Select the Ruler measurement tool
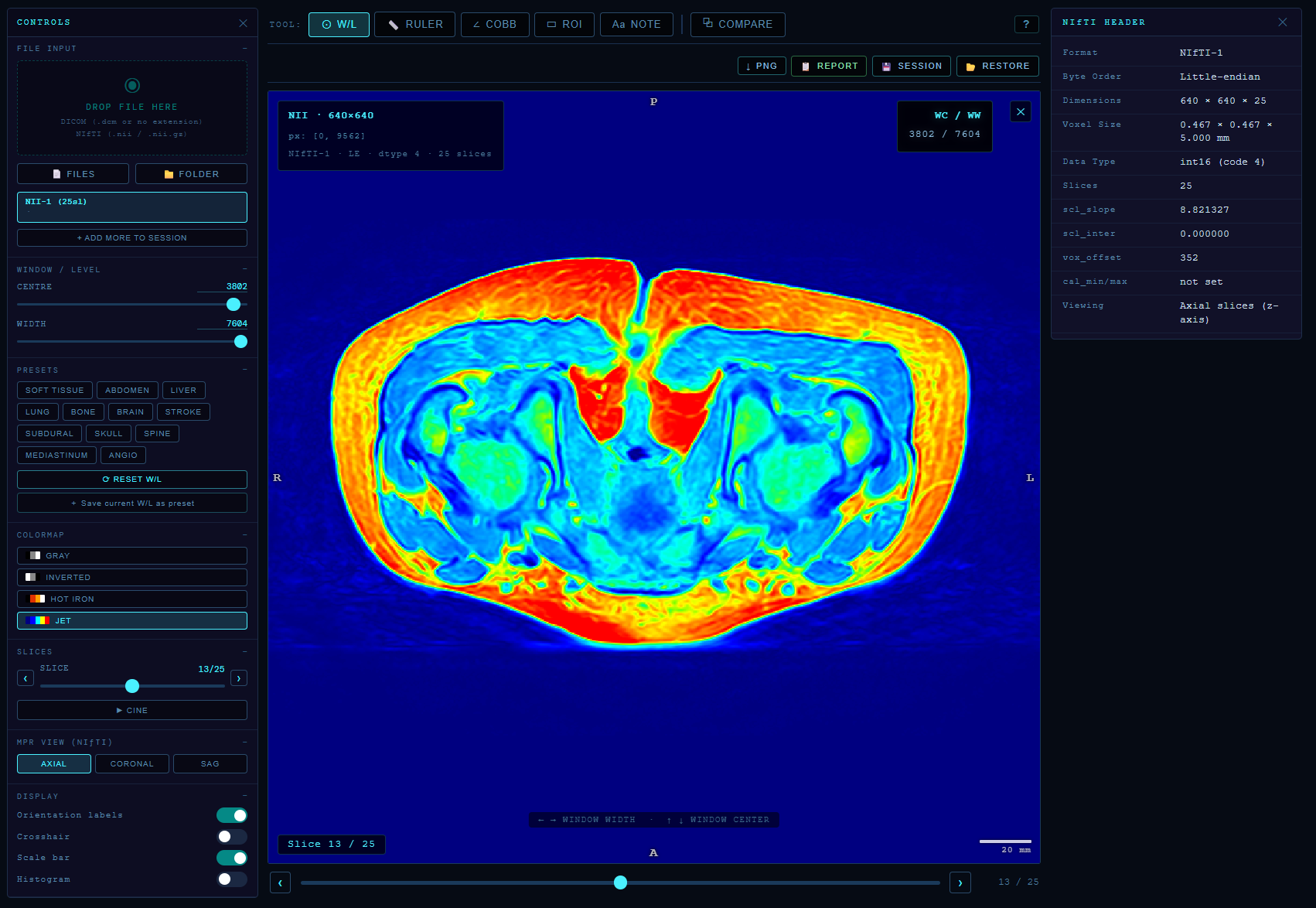 pyautogui.click(x=414, y=25)
